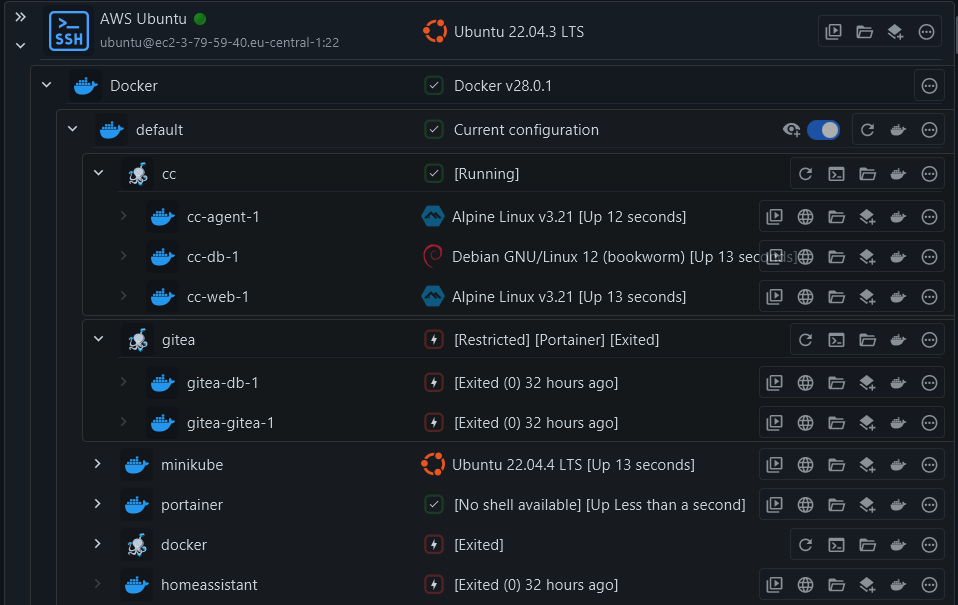Click the "[Restricted] [Portainer] [Exited]" status
Viewport: 958px width, 605px height.
coord(557,340)
